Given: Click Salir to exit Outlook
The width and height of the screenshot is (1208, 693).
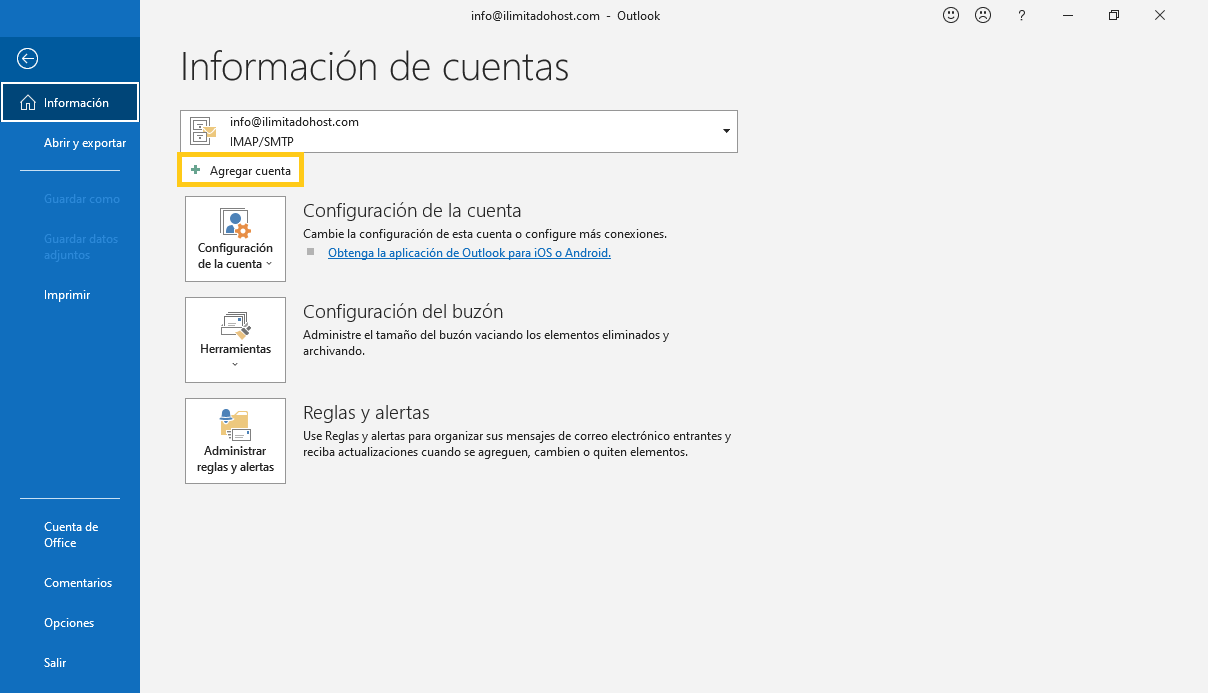Looking at the screenshot, I should [x=55, y=663].
